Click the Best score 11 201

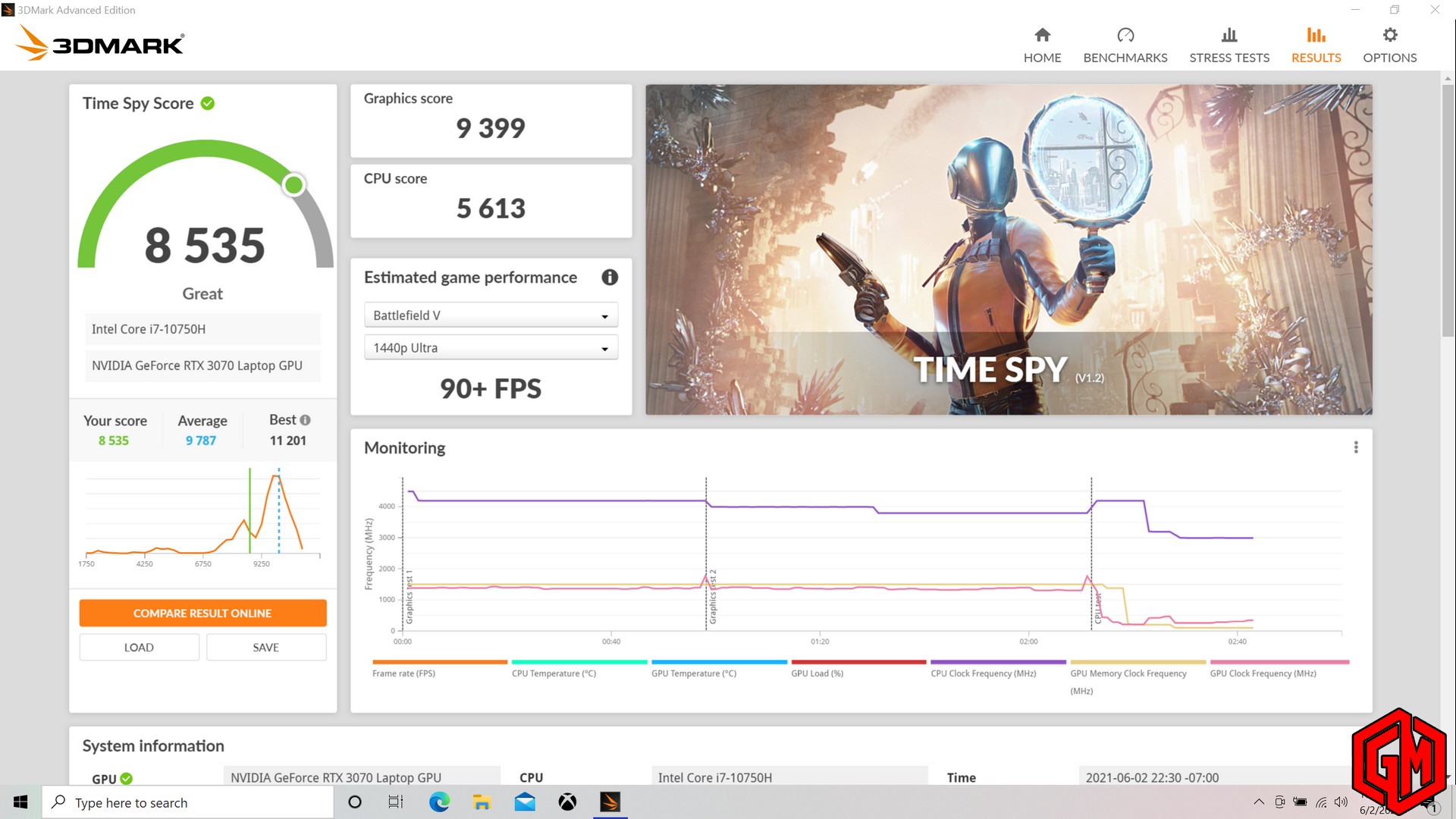pos(288,441)
